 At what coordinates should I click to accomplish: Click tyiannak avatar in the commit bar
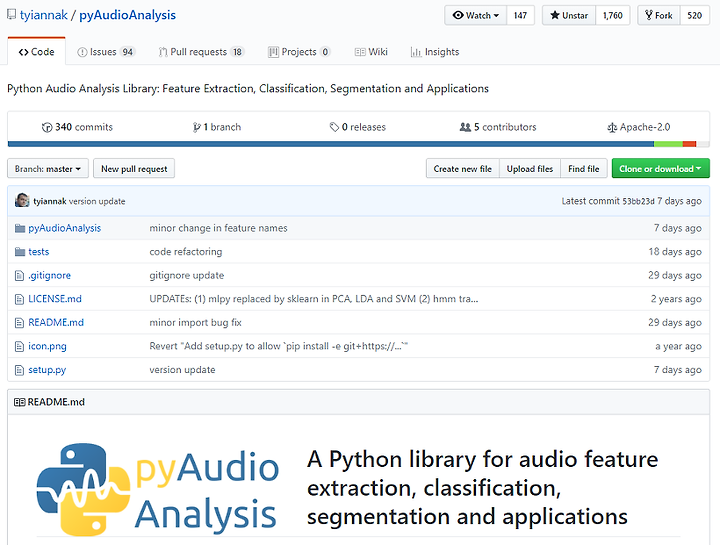pos(22,201)
